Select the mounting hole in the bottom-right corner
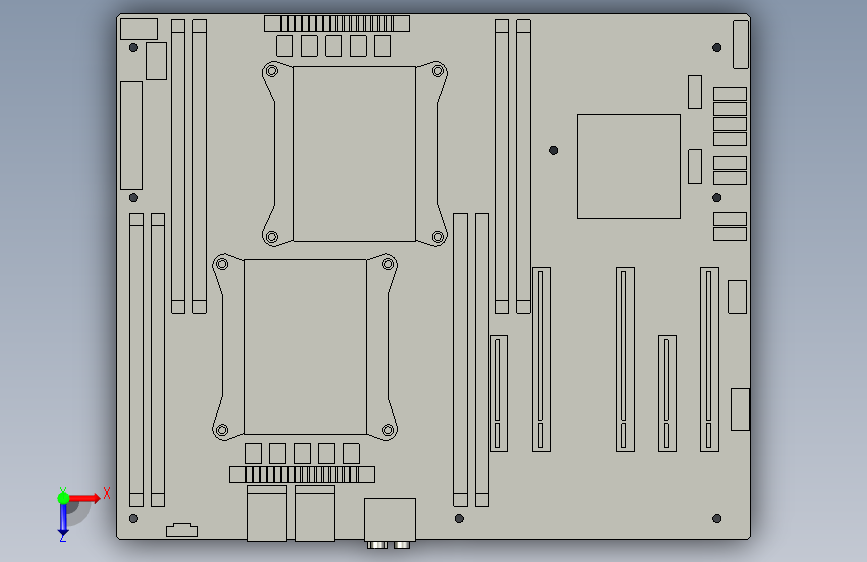 pos(717,518)
